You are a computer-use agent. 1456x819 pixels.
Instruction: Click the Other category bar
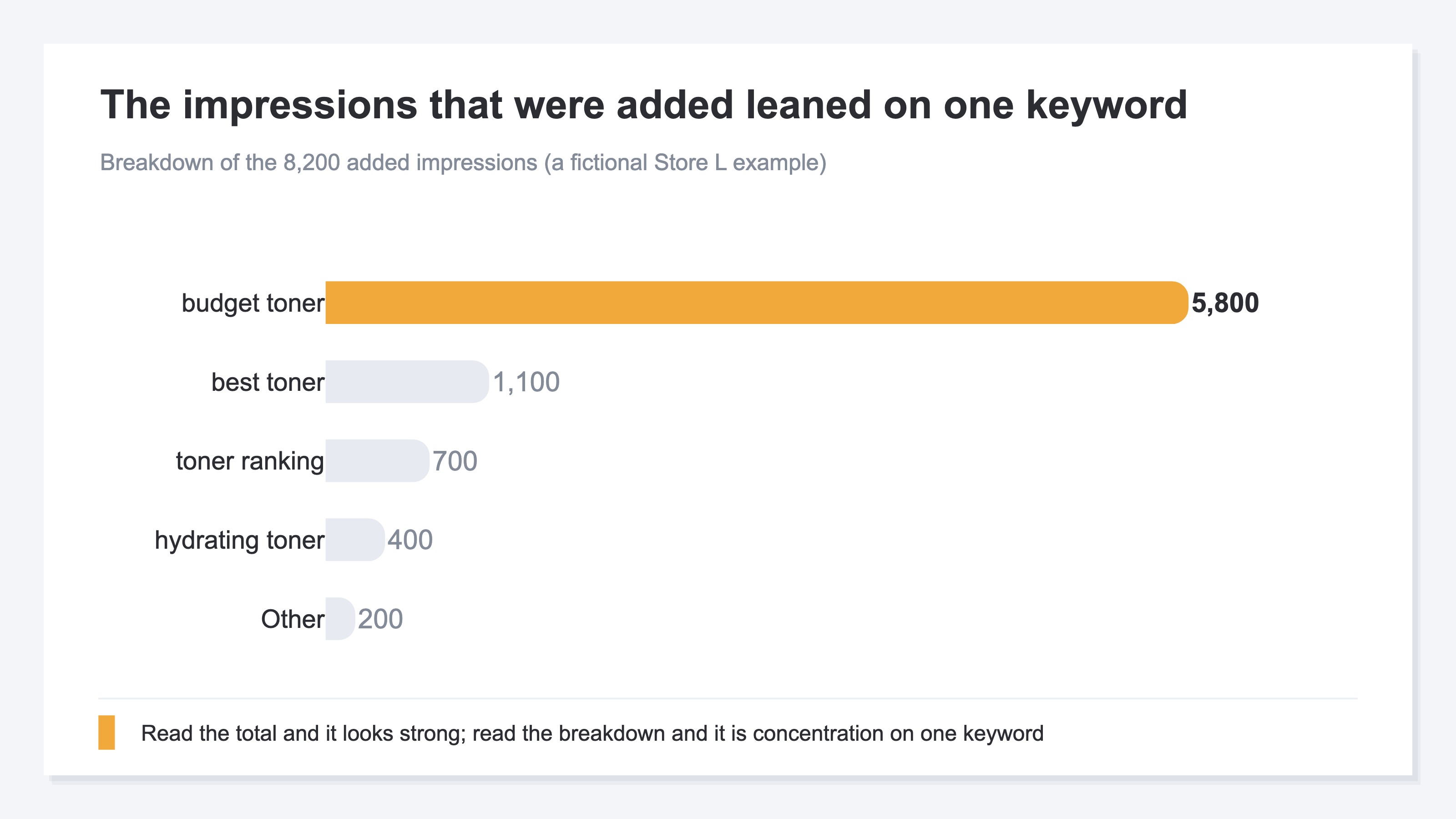340,619
